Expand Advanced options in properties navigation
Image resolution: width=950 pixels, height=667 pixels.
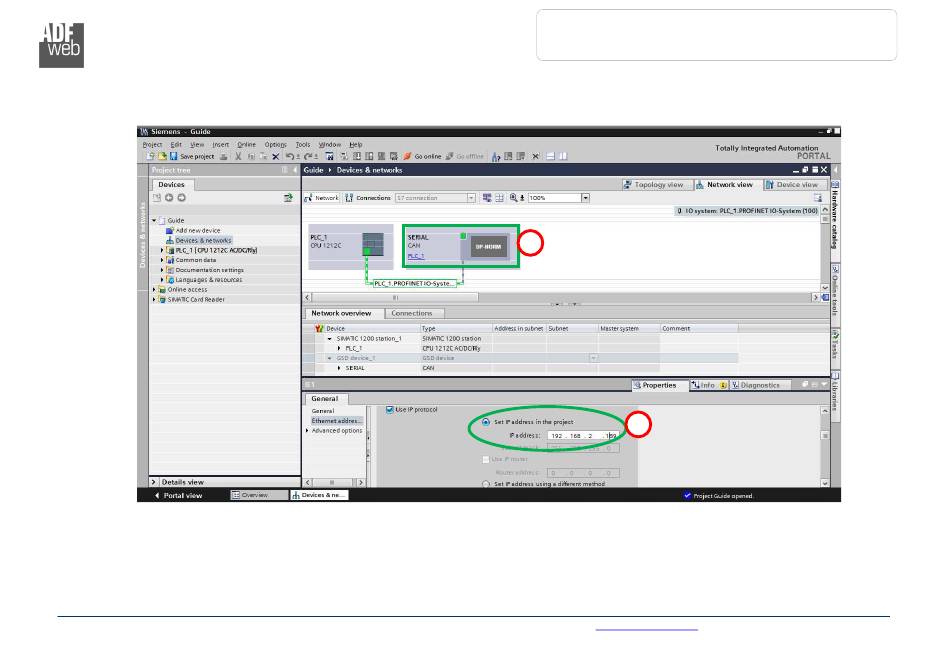[x=307, y=431]
